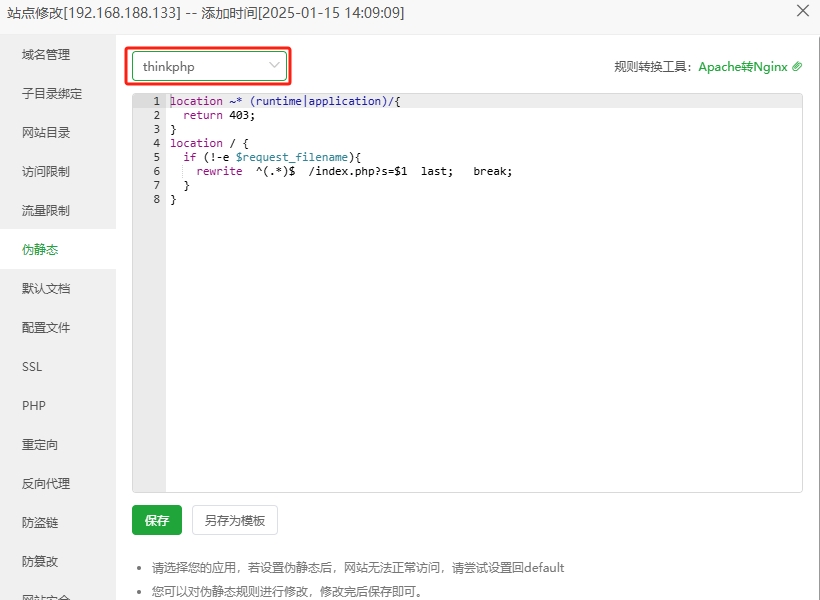Open the 默认文档 tab
The image size is (820, 600).
pyautogui.click(x=46, y=289)
